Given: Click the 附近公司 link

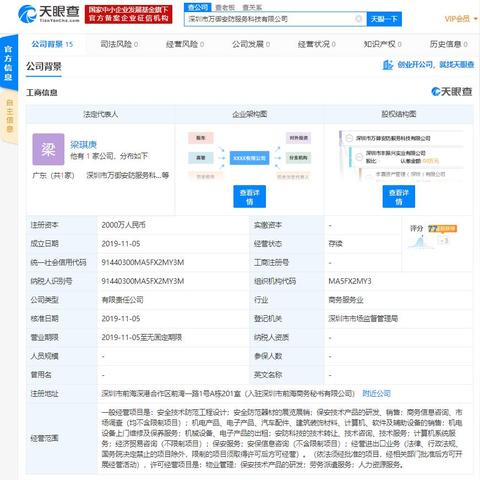Looking at the screenshot, I should [376, 393].
